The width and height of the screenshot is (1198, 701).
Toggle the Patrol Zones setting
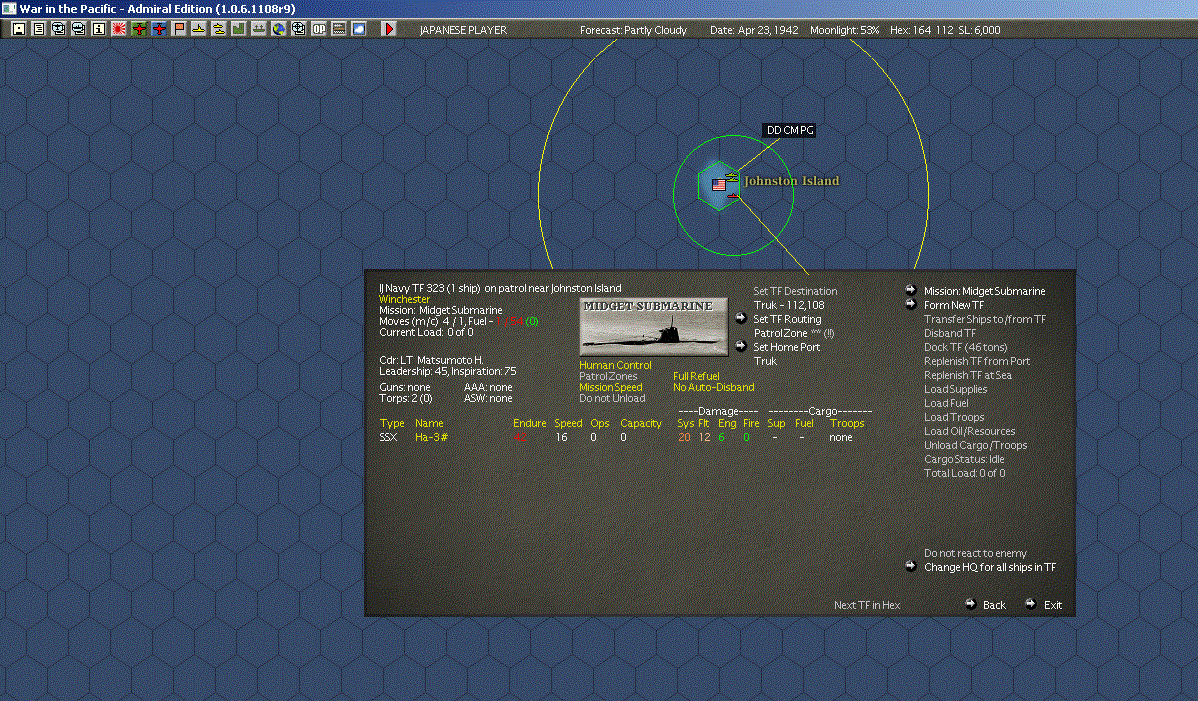tap(608, 376)
